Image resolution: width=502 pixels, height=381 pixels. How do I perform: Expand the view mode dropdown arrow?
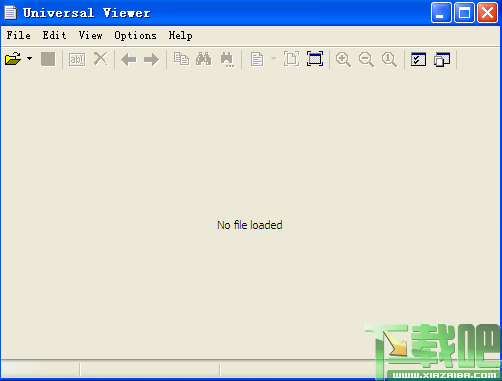[273, 59]
